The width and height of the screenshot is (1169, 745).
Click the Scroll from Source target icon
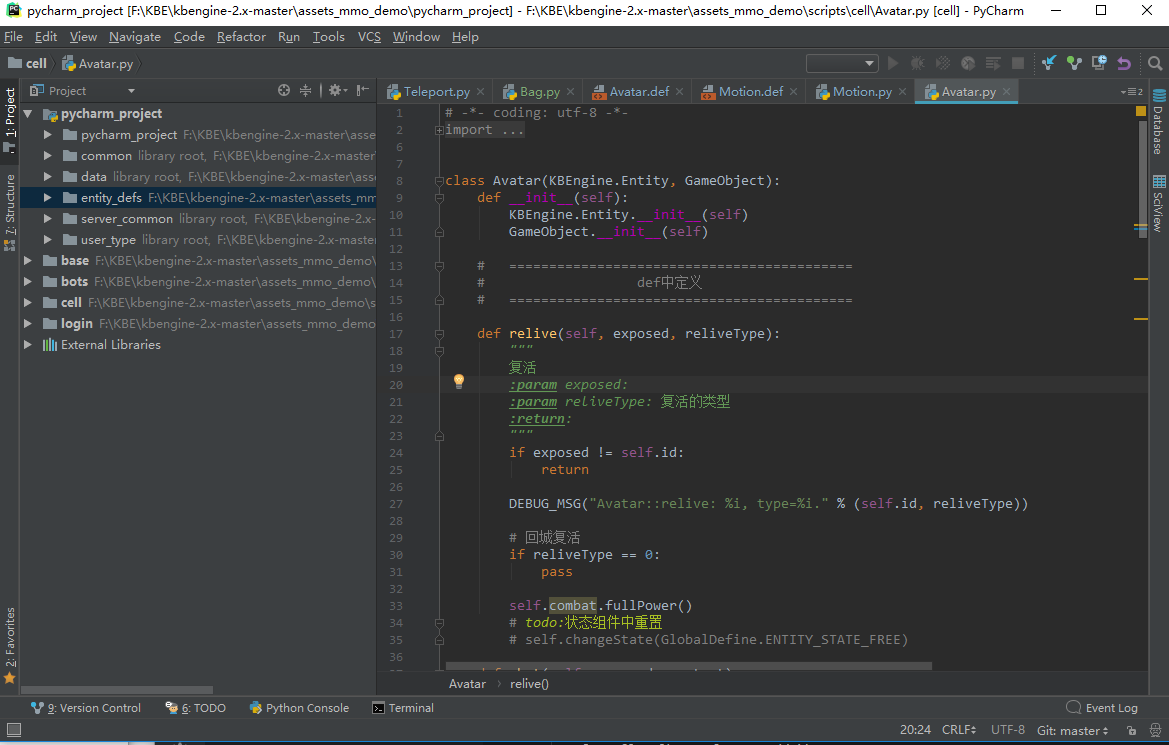[284, 90]
